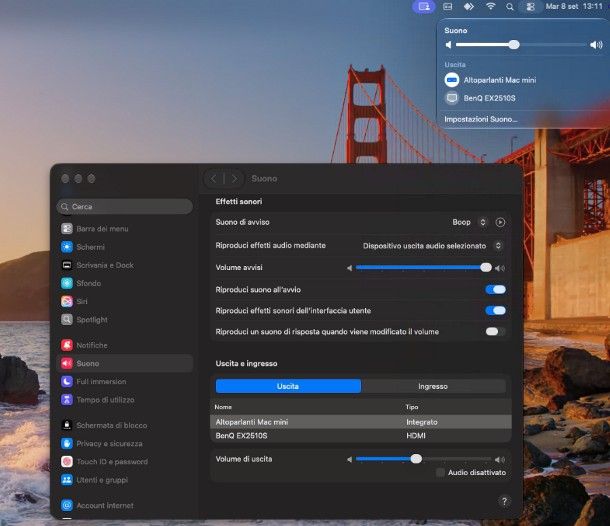The image size is (610, 526).
Task: Click Nome column header
Action: pyautogui.click(x=223, y=407)
